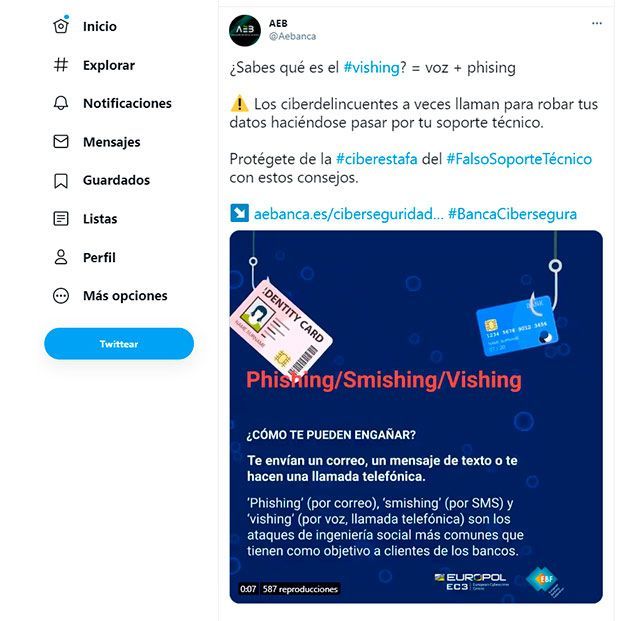Open the tweet's three-dot options menu
Viewport: 621px width, 621px height.
coord(597,23)
